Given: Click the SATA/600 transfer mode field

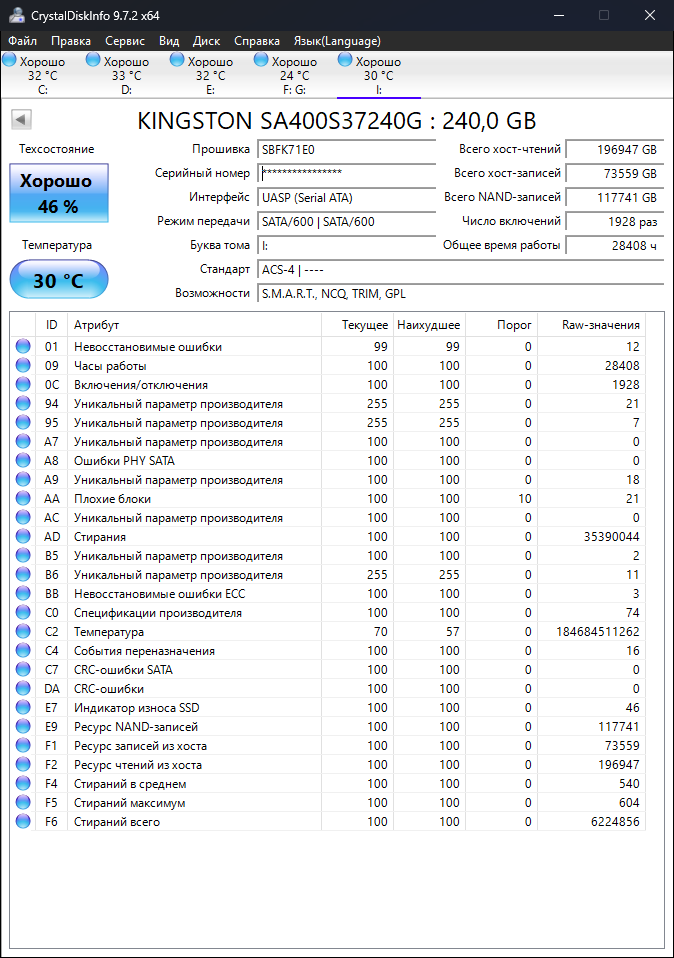Looking at the screenshot, I should click(346, 222).
